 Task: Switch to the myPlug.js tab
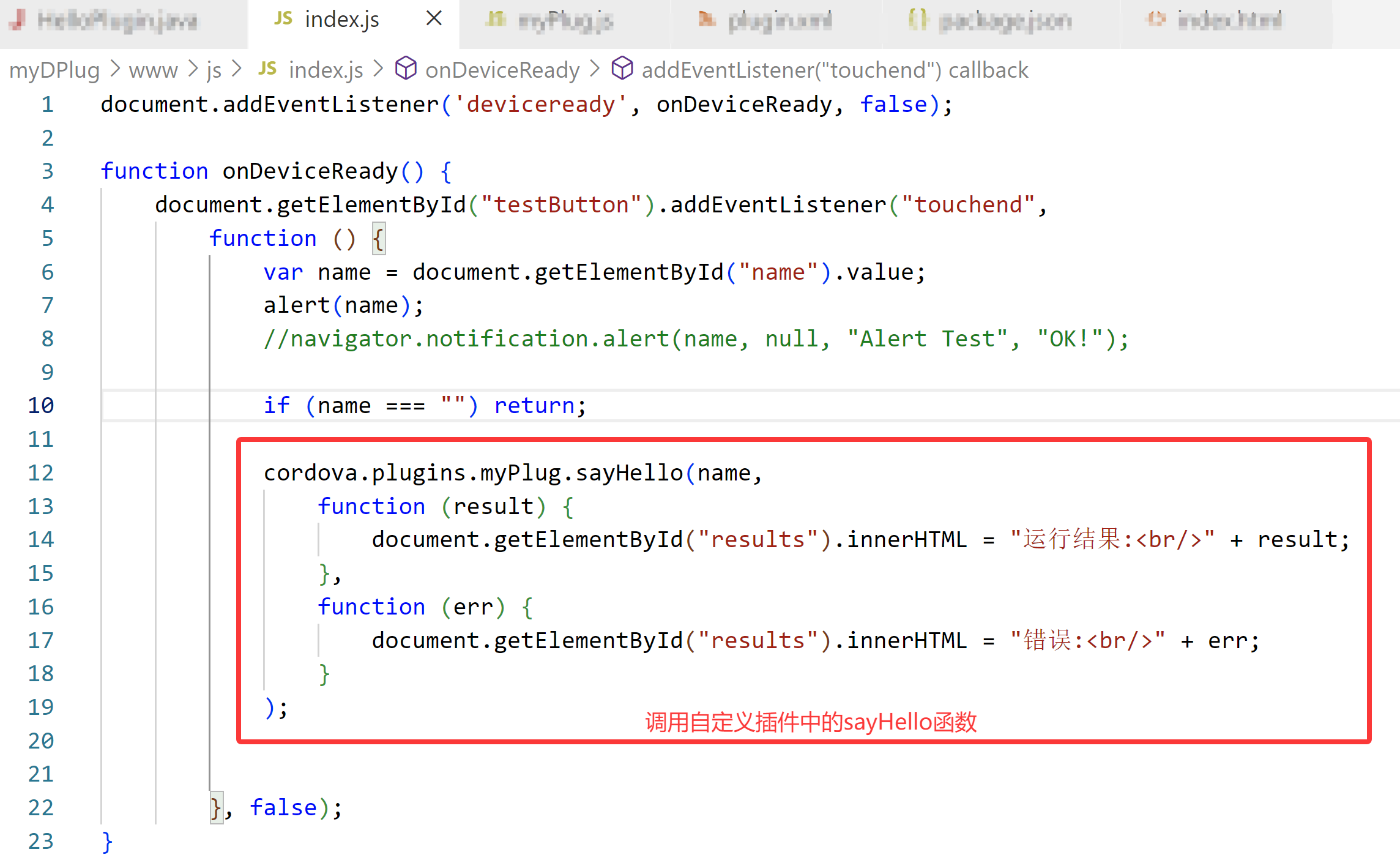click(x=565, y=21)
